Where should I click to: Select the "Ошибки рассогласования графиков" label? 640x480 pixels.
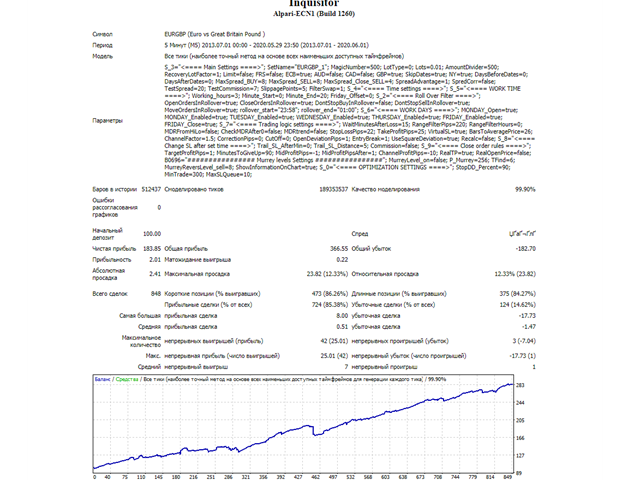click(x=115, y=207)
